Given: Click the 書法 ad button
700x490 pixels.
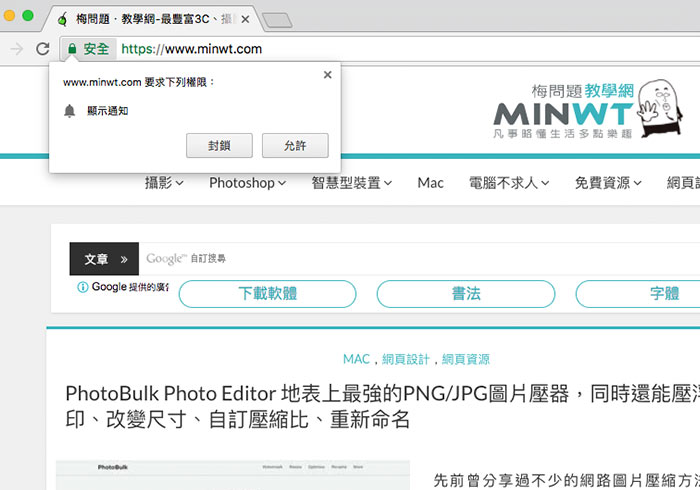Looking at the screenshot, I should [x=466, y=294].
